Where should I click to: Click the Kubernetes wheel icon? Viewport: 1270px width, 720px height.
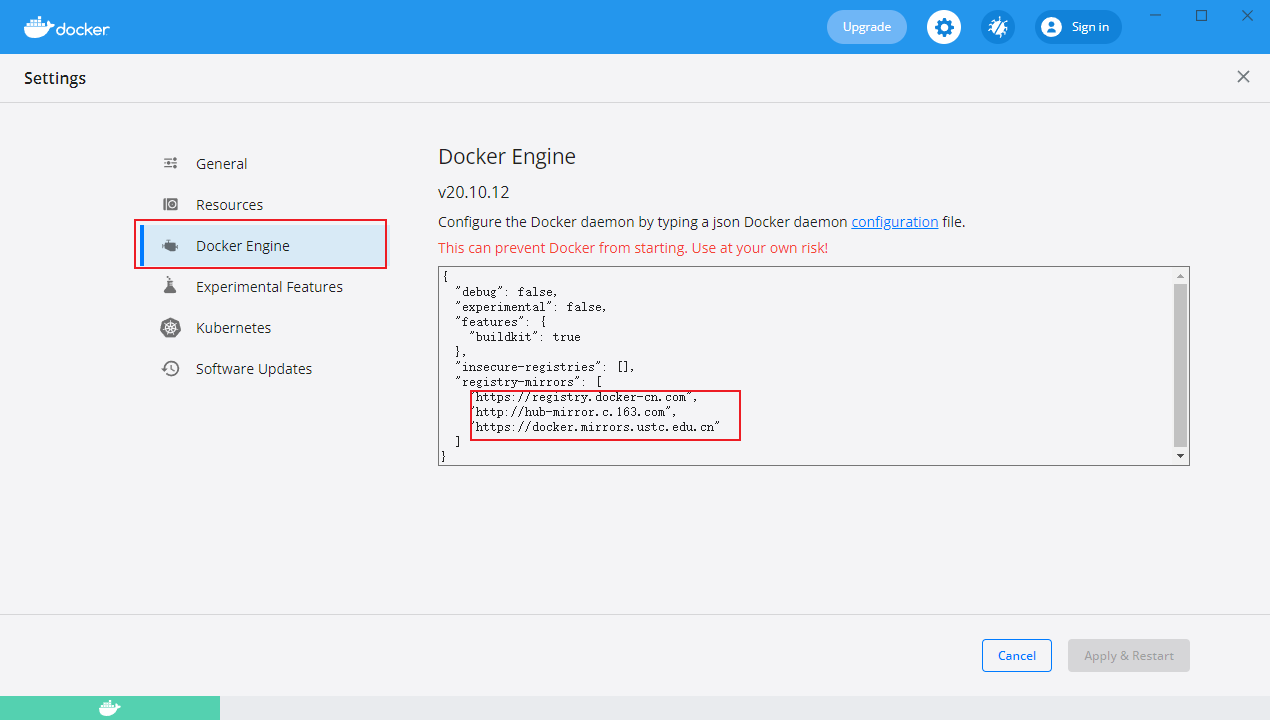[171, 327]
